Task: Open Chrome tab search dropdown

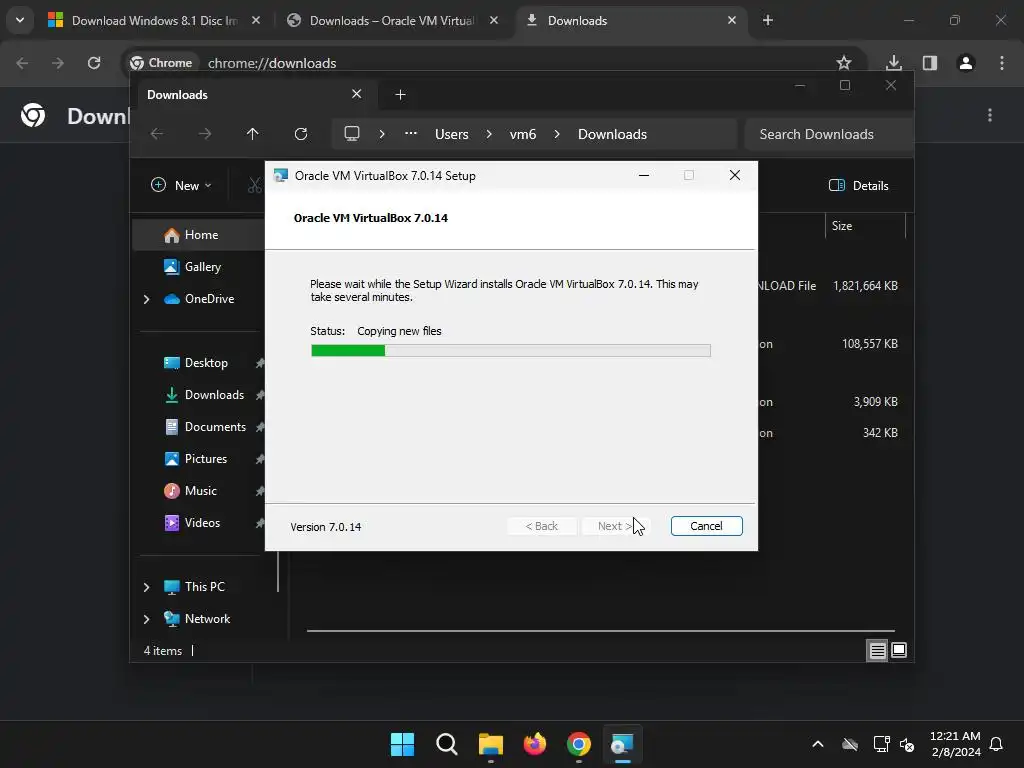Action: [20, 20]
